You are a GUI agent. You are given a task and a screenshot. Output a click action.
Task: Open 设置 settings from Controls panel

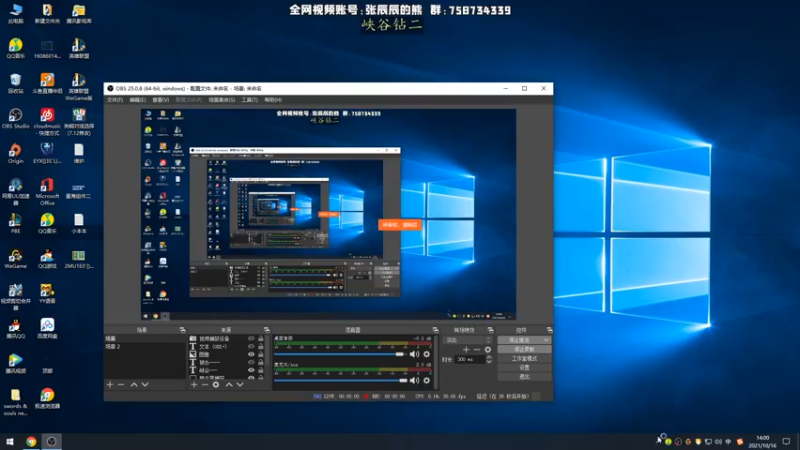[524, 368]
